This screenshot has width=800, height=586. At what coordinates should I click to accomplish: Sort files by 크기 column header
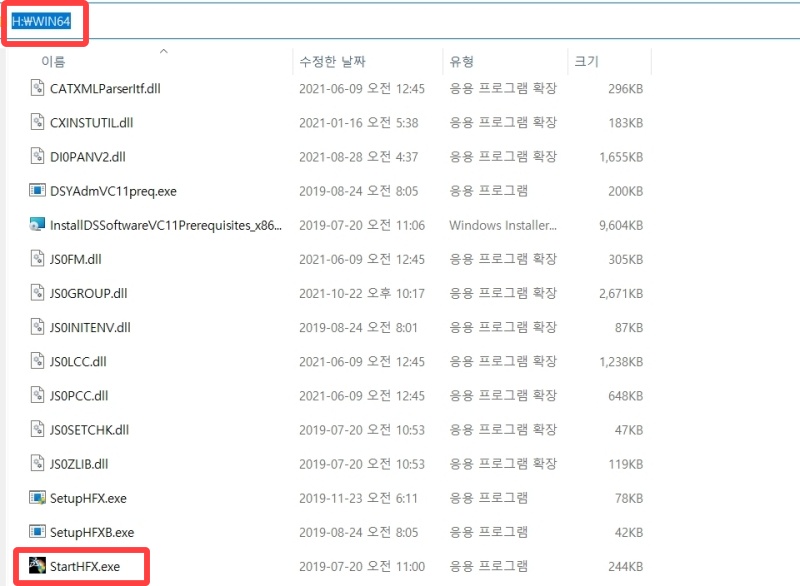point(586,62)
